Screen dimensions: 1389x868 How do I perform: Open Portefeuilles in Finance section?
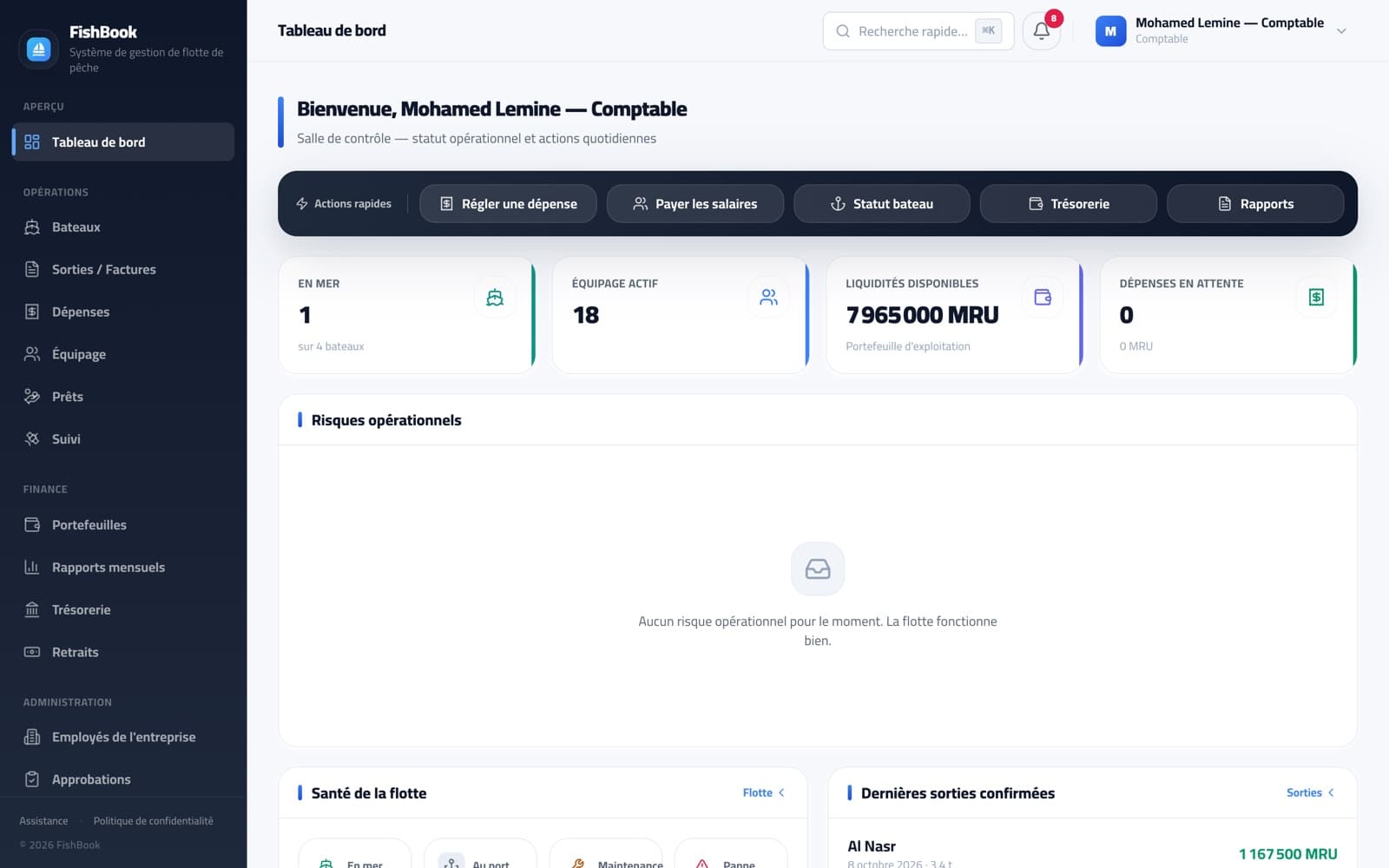[x=123, y=525]
